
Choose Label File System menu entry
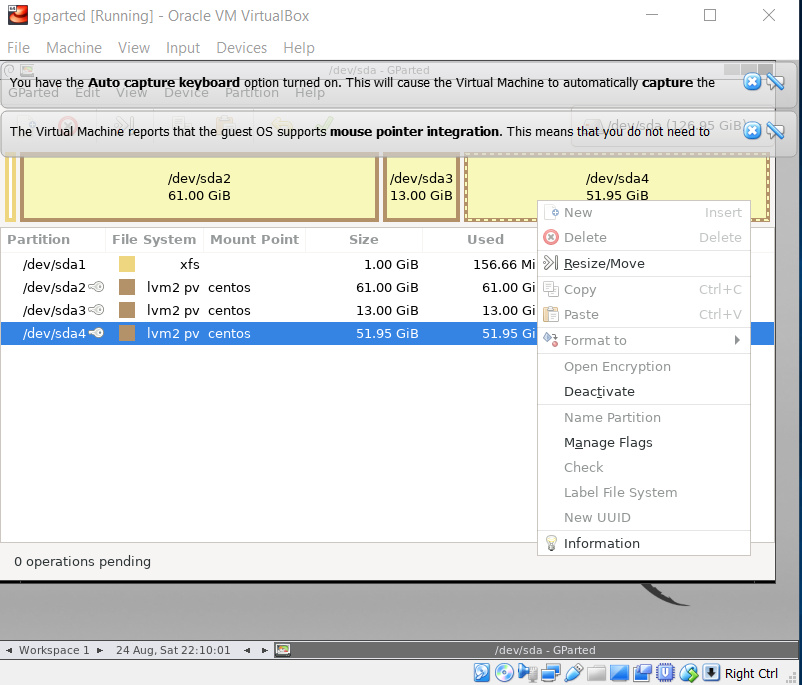point(643,492)
